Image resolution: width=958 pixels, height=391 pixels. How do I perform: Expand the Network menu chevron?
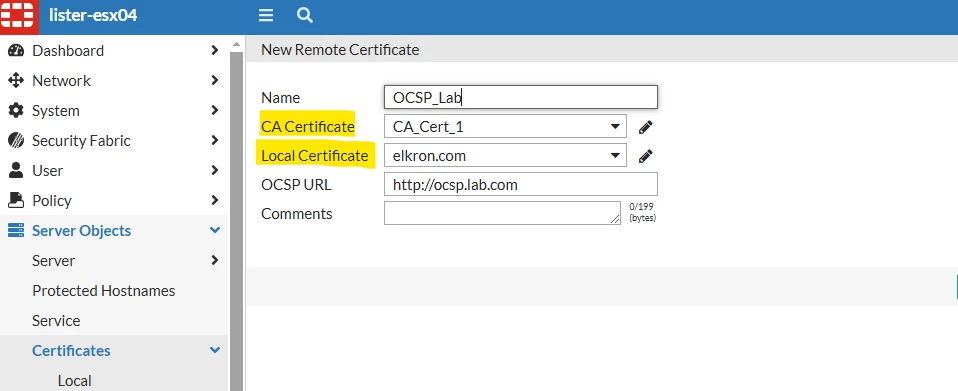(x=214, y=80)
